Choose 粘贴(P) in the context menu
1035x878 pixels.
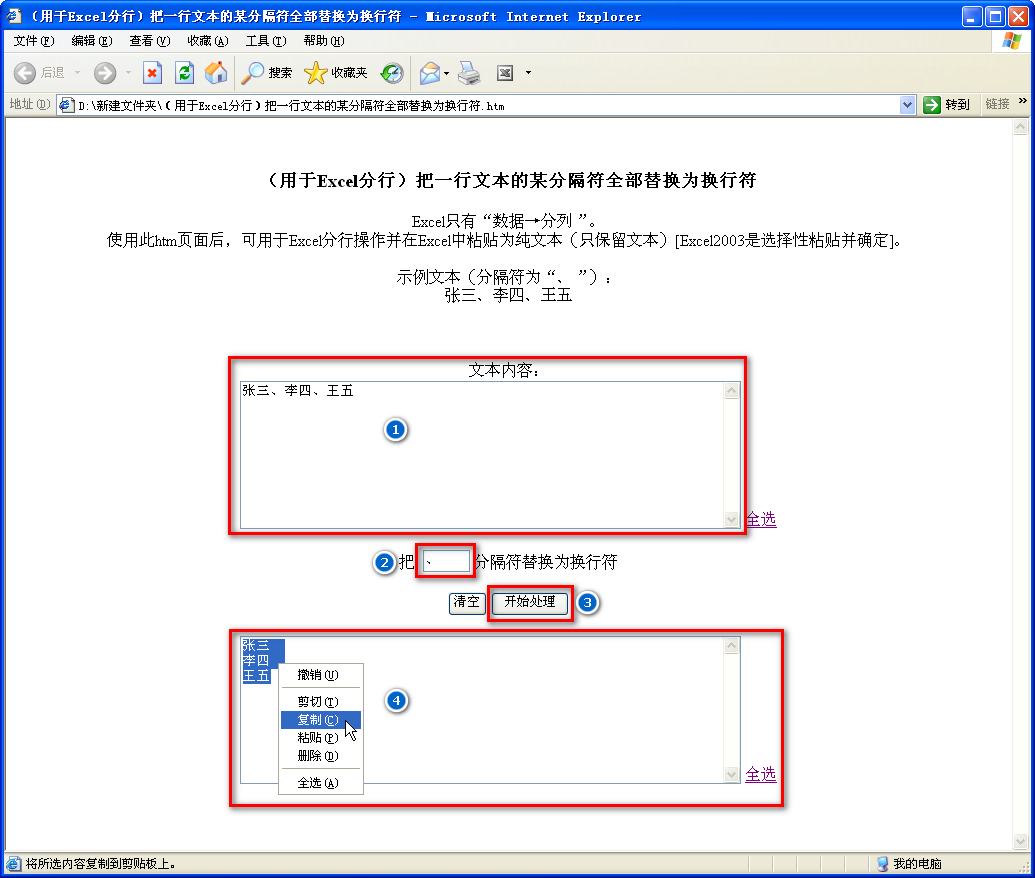[x=321, y=738]
